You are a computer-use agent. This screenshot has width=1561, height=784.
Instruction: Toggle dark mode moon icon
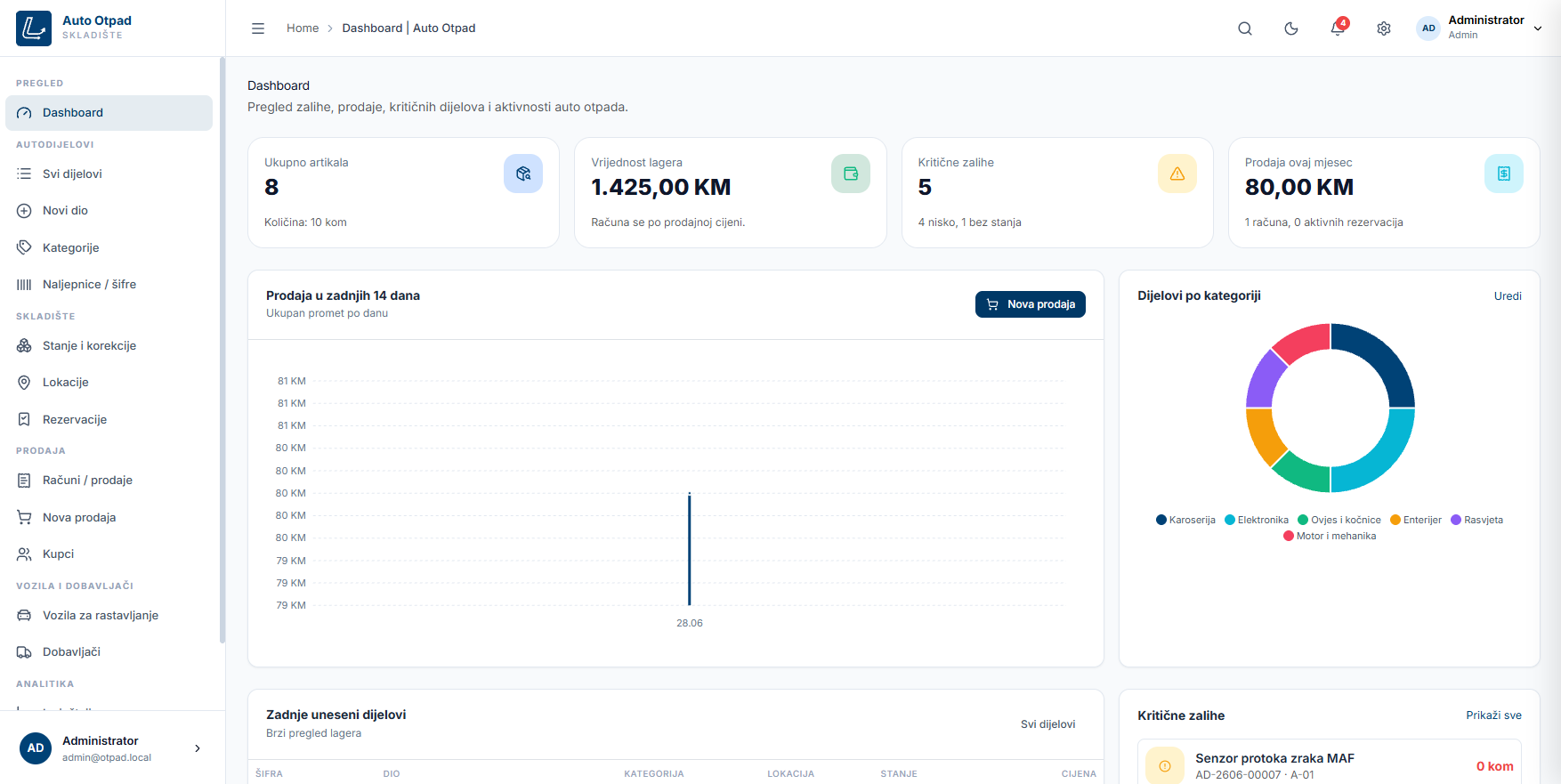point(1291,28)
